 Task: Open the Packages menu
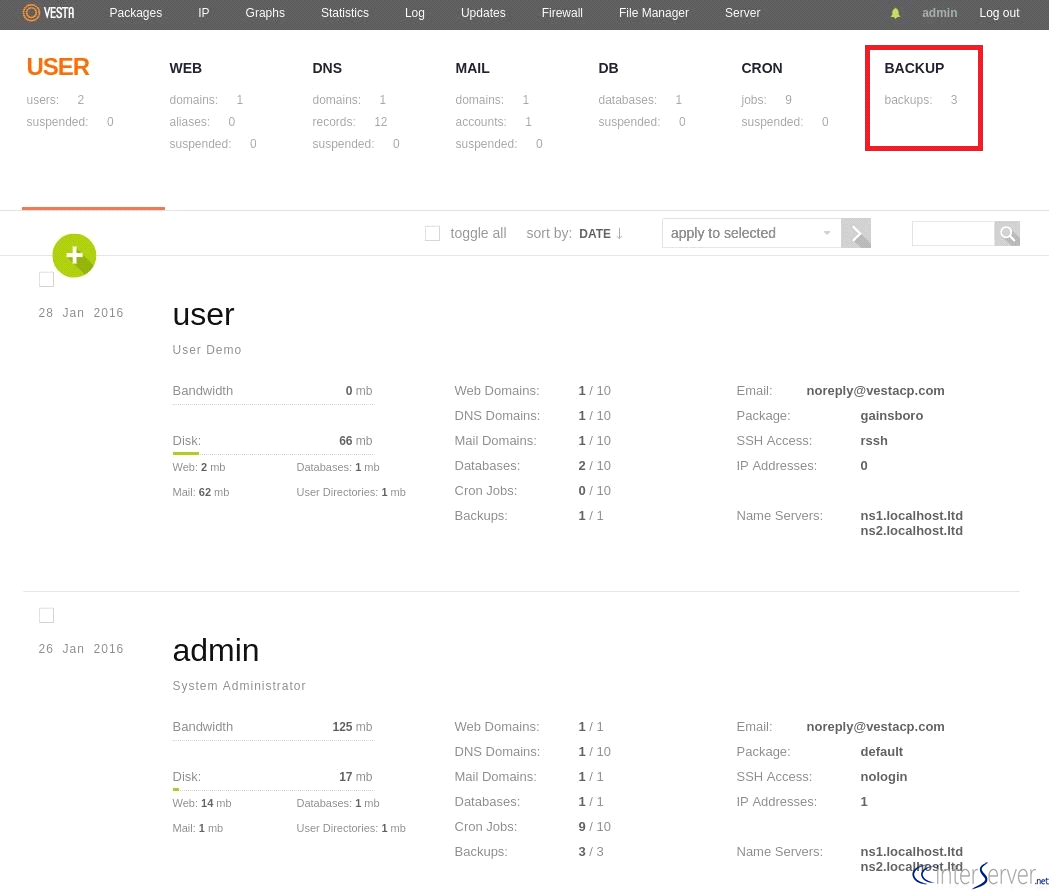tap(136, 13)
